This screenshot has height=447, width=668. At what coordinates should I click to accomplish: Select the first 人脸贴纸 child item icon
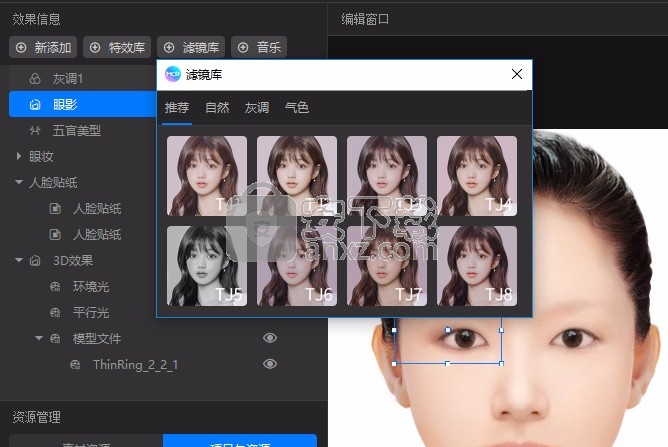pos(55,208)
